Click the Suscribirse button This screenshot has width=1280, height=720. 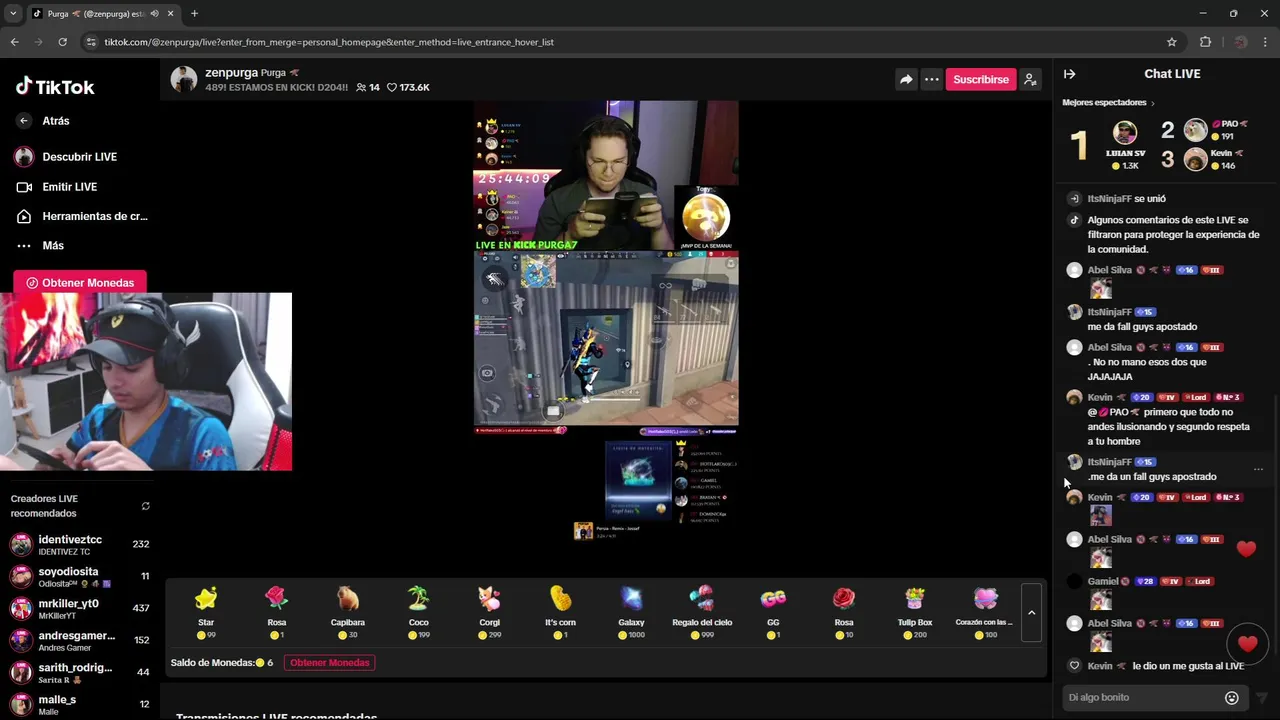tap(981, 79)
